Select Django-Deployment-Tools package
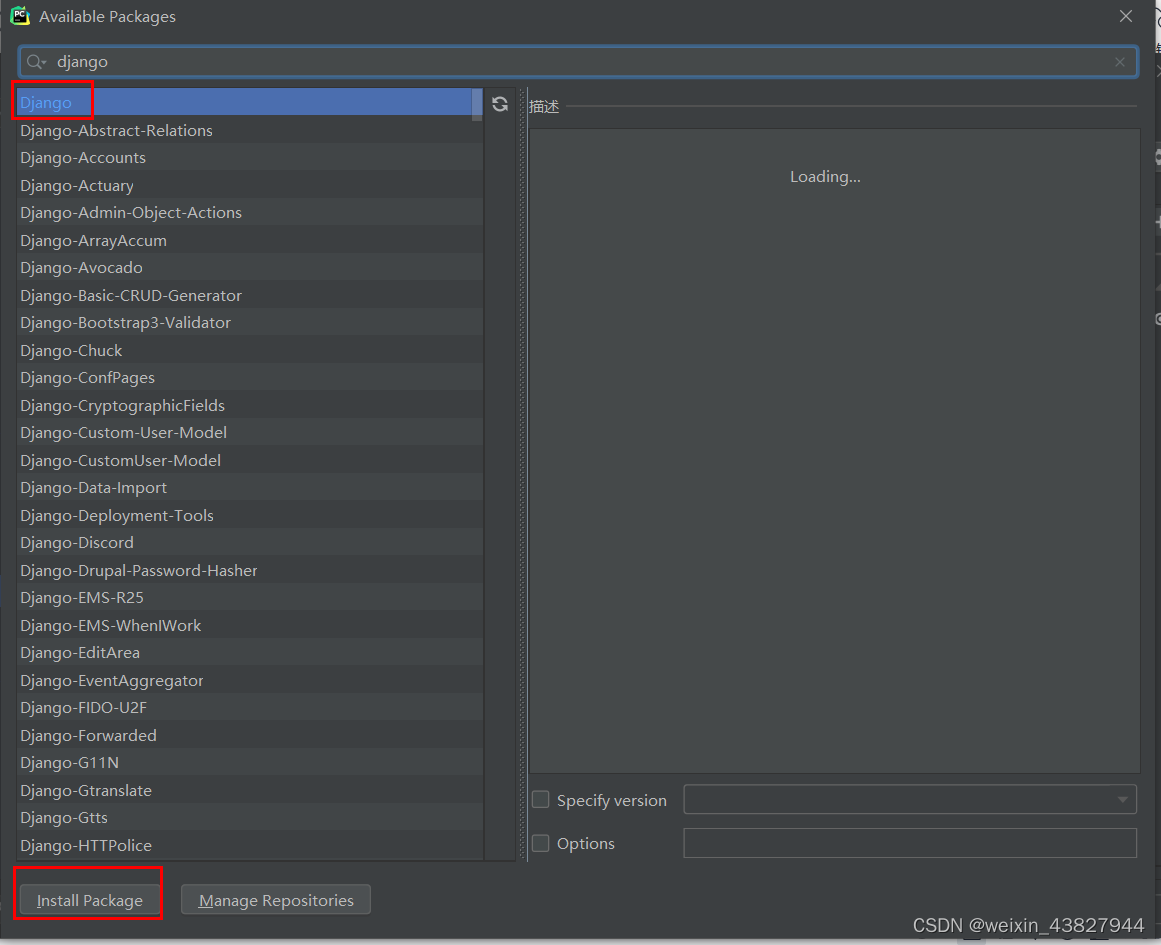The image size is (1161, 945). [x=250, y=515]
